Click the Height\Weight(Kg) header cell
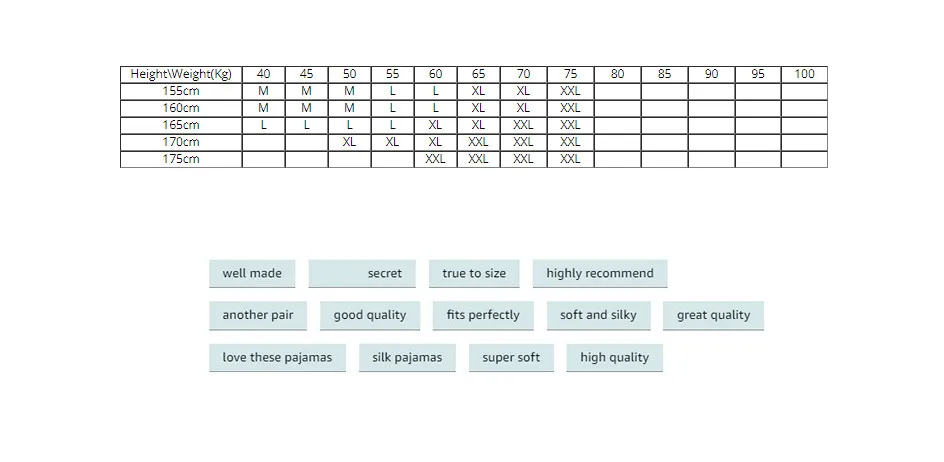 pos(181,74)
